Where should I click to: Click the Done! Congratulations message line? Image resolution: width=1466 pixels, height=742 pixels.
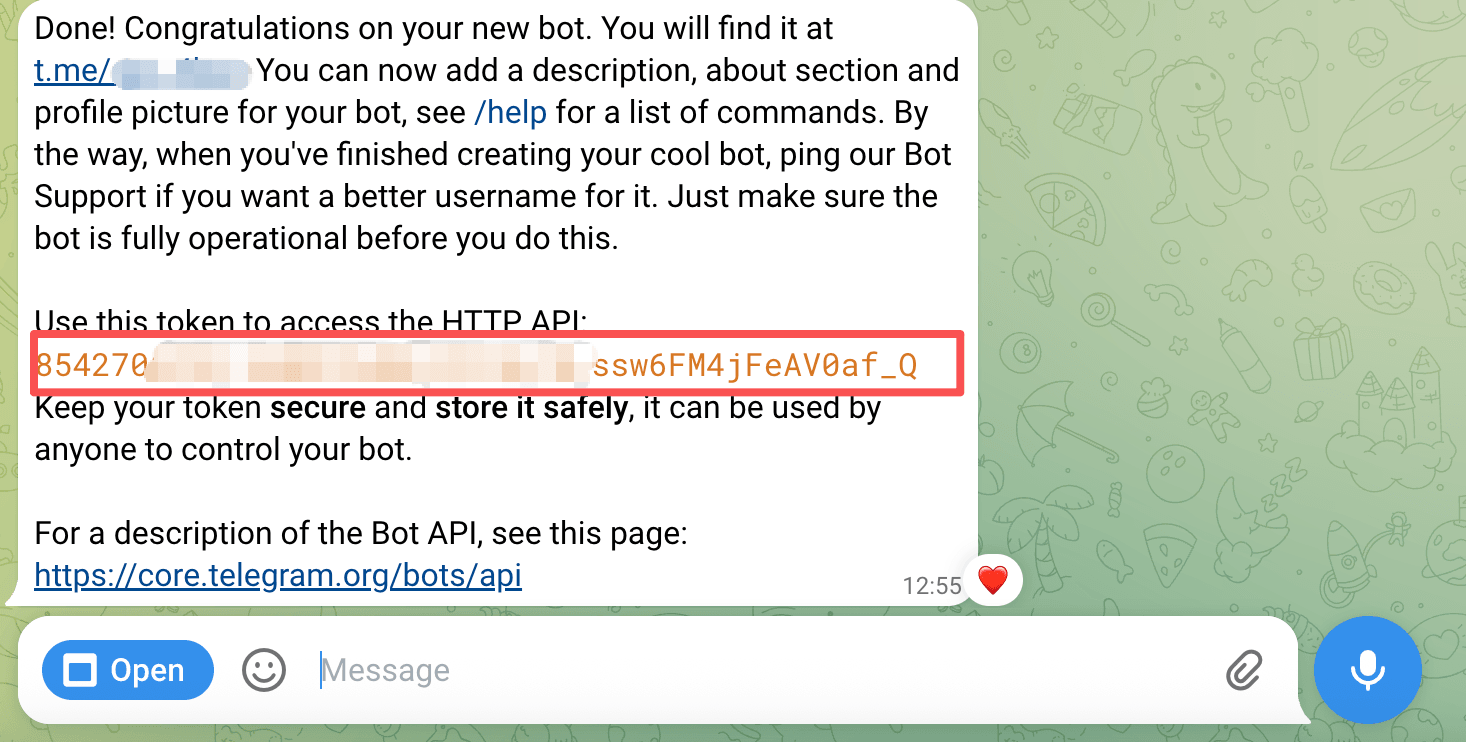434,29
